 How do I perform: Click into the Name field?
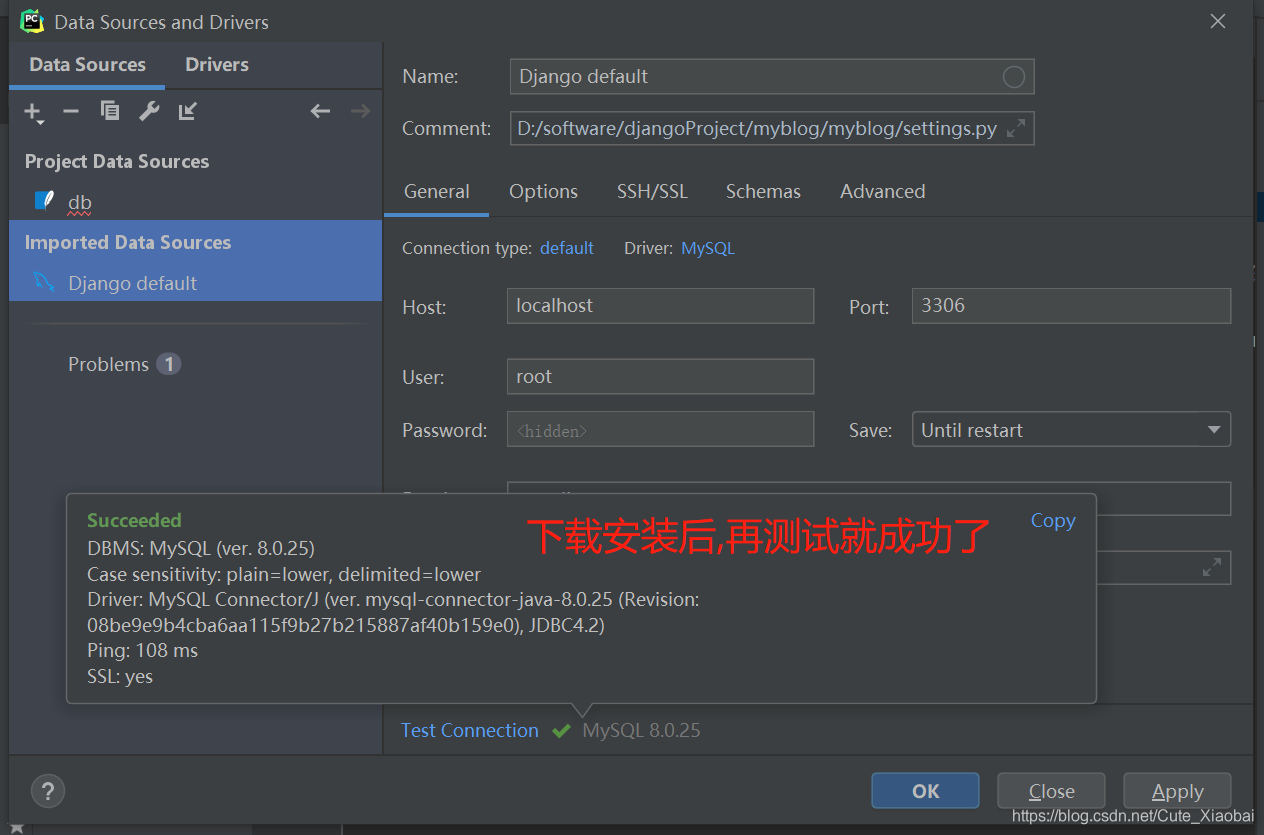pyautogui.click(x=771, y=77)
